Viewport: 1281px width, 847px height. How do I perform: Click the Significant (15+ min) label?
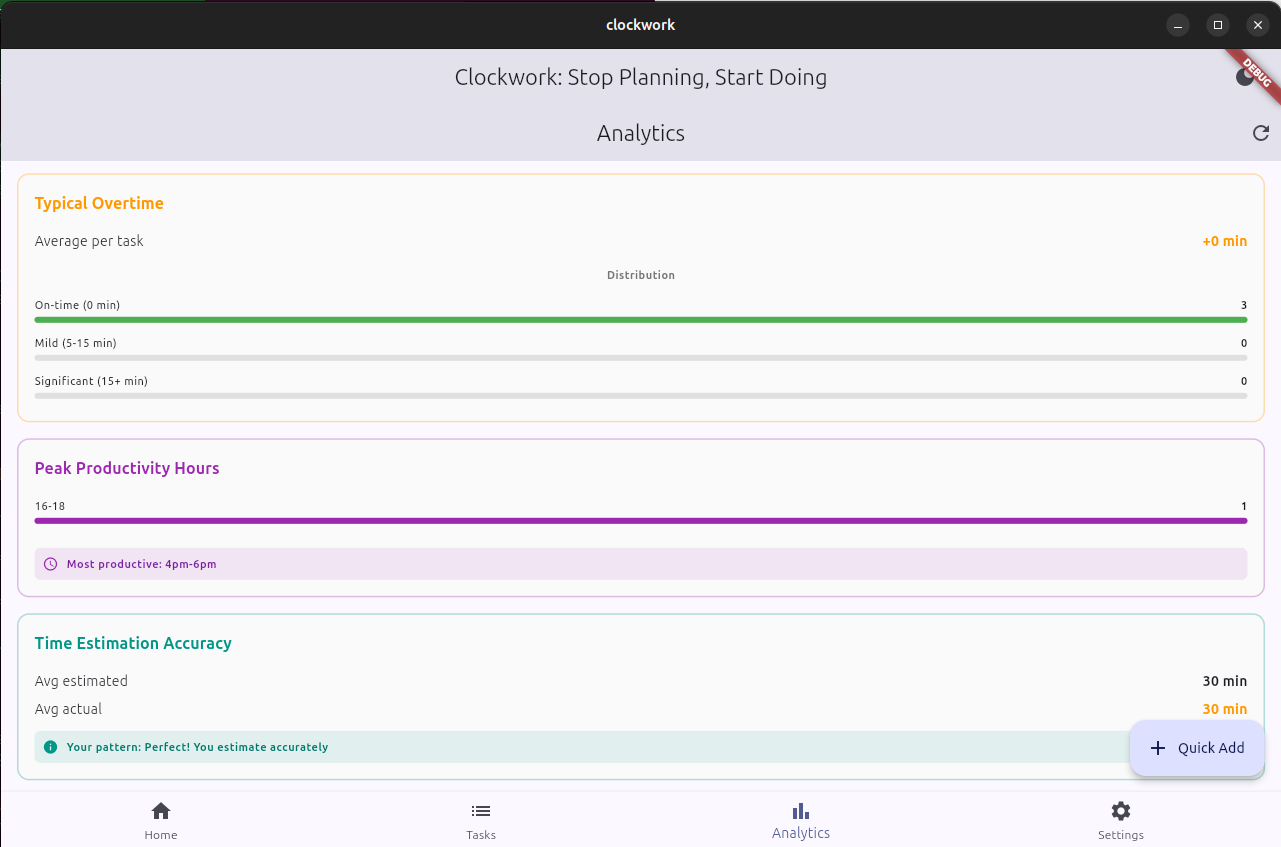[91, 381]
